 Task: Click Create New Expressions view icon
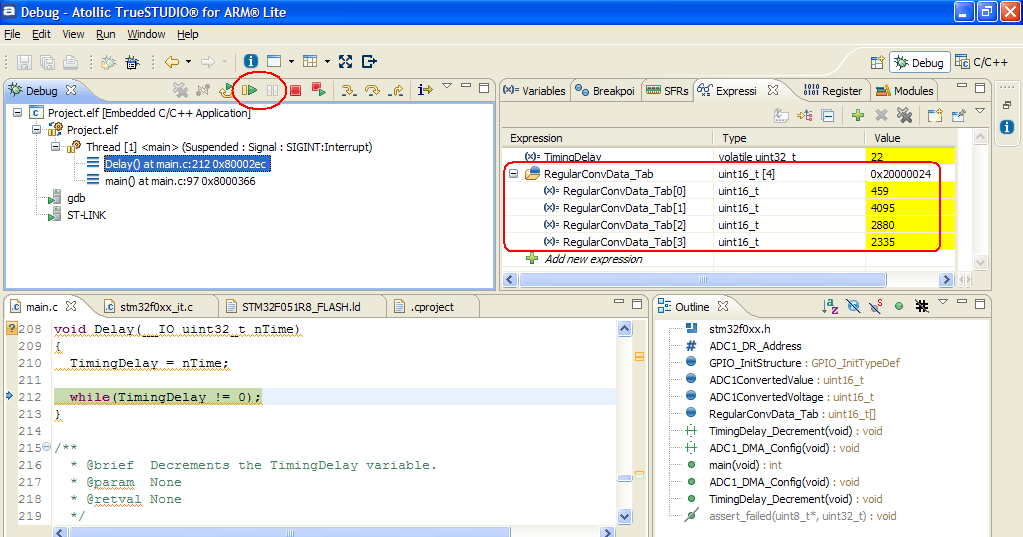936,115
